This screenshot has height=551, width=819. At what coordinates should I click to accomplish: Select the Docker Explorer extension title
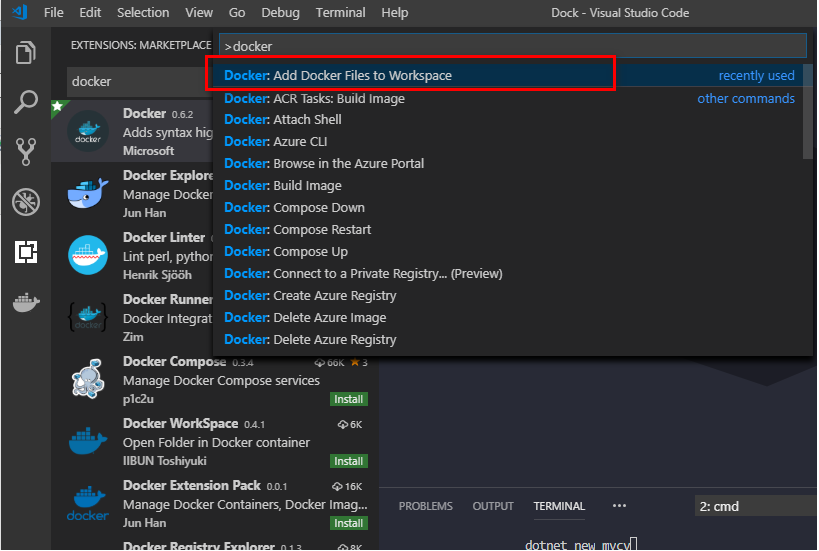coord(168,175)
